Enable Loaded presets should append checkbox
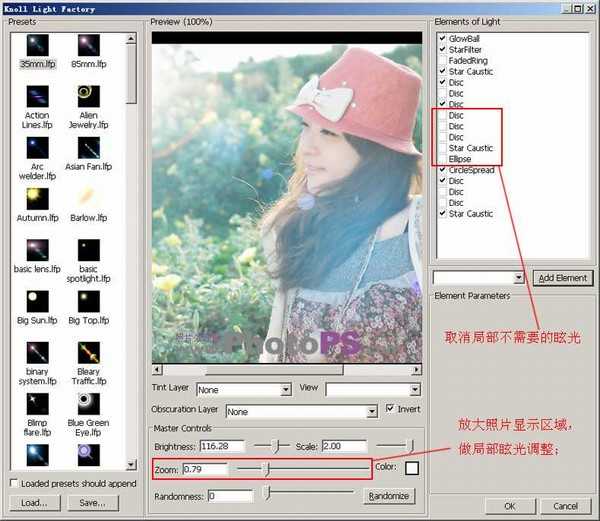Viewport: 600px width, 521px height. point(14,482)
